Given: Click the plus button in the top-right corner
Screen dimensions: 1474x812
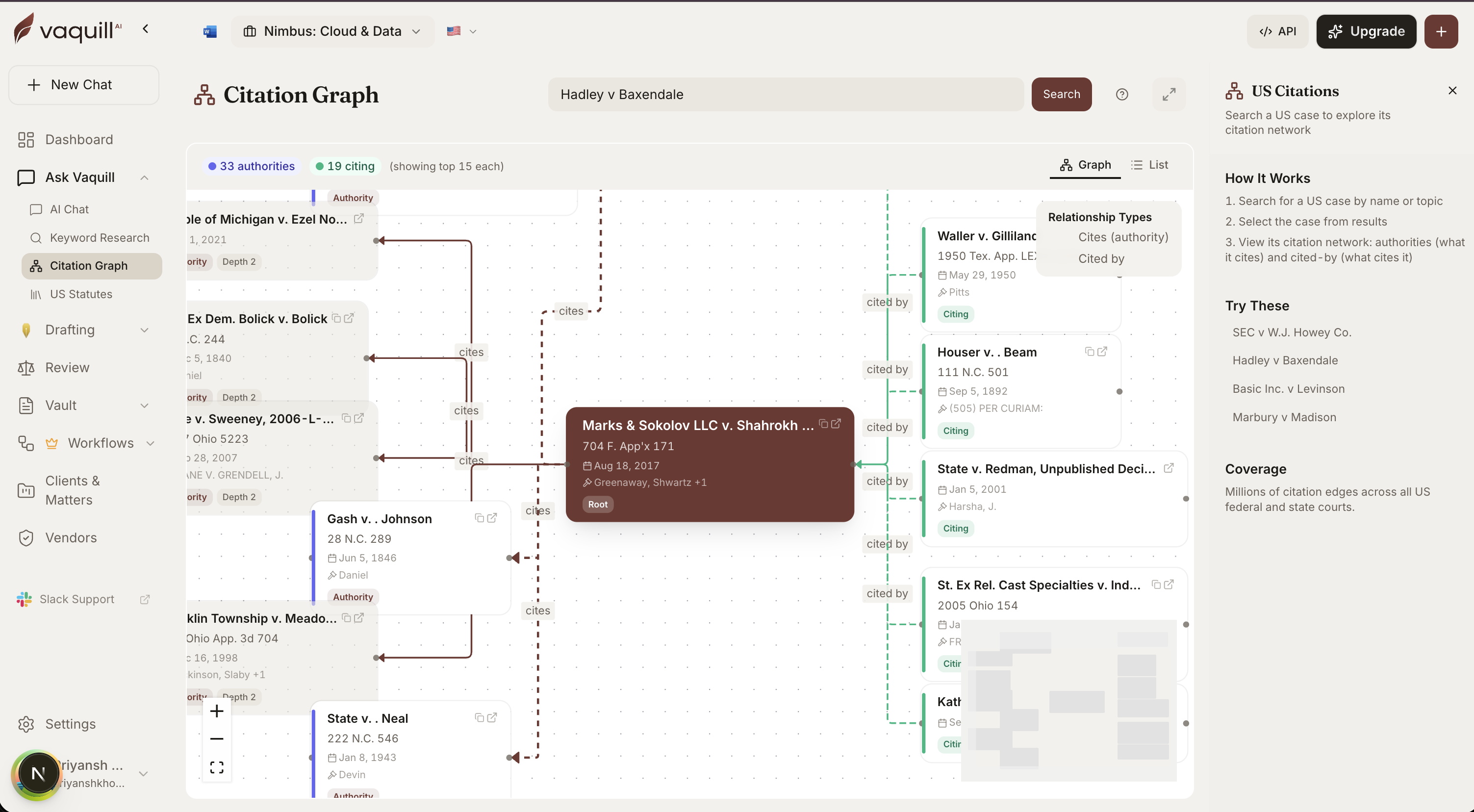Looking at the screenshot, I should 1441,31.
